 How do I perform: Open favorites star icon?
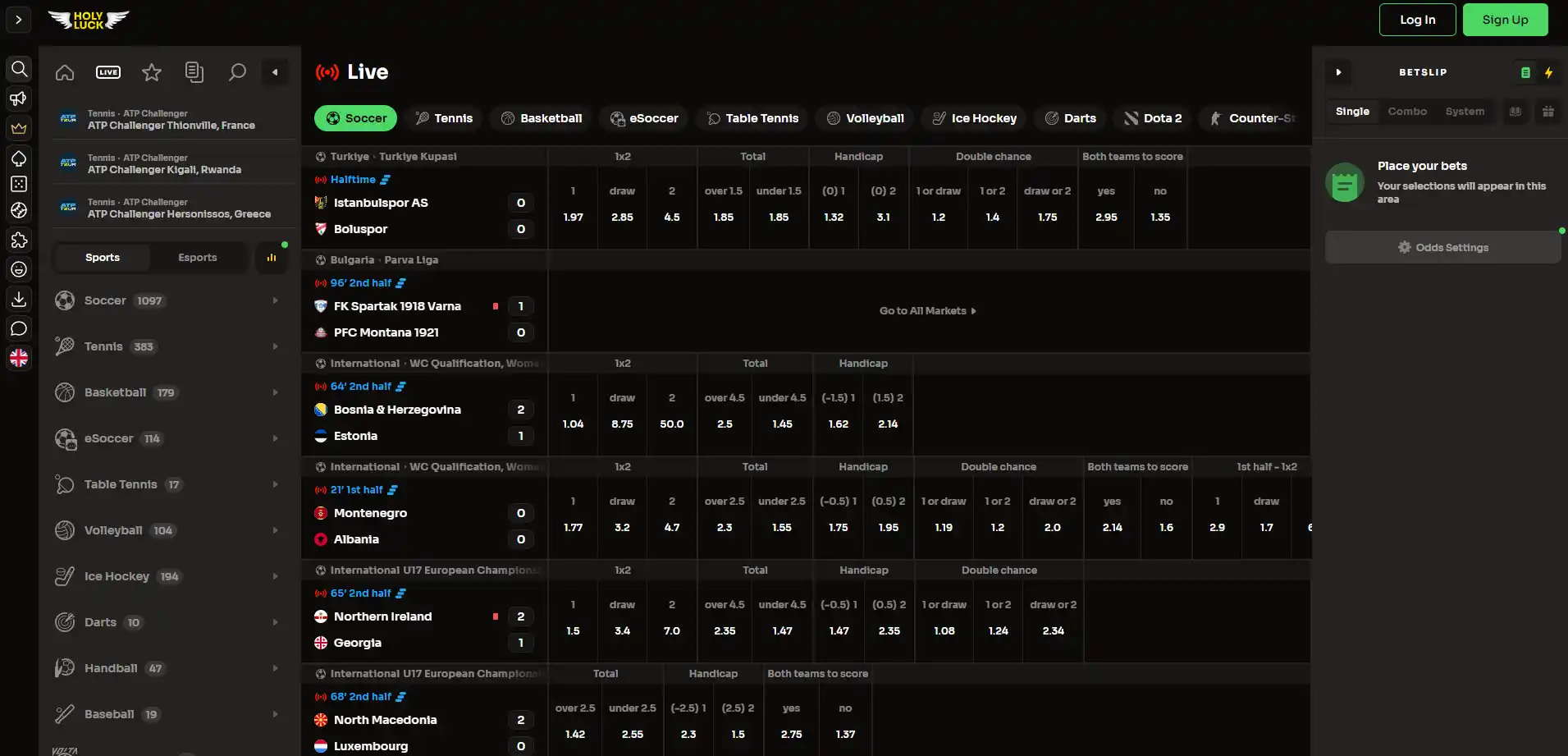coord(152,72)
